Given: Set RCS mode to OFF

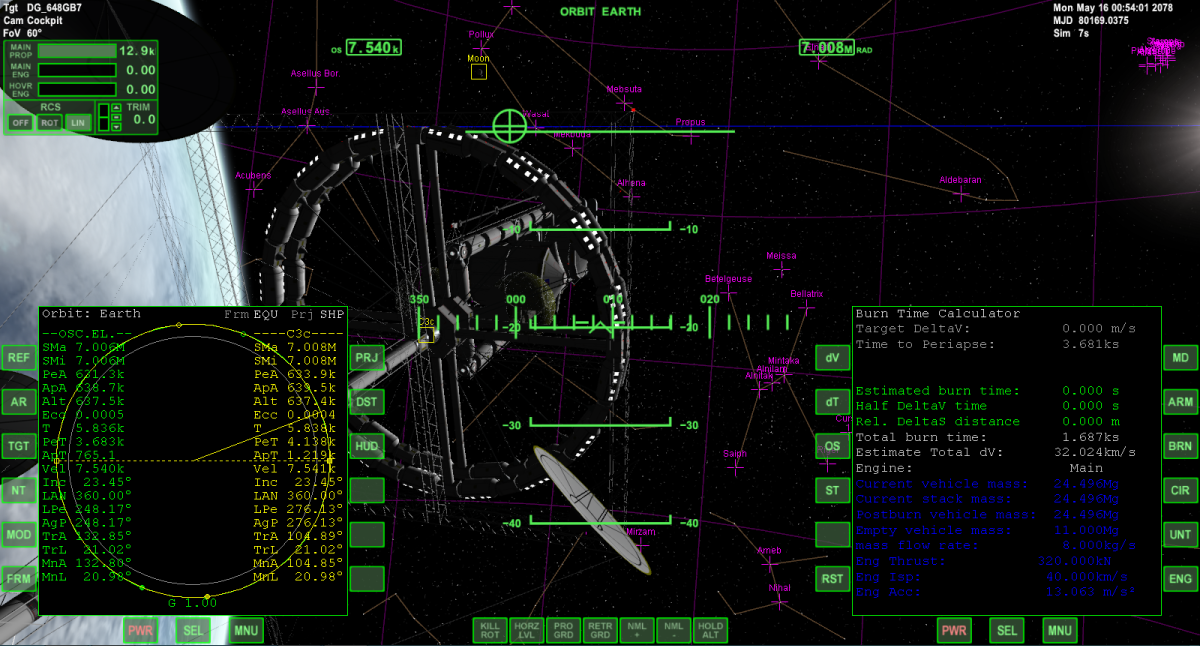Looking at the screenshot, I should 19,122.
